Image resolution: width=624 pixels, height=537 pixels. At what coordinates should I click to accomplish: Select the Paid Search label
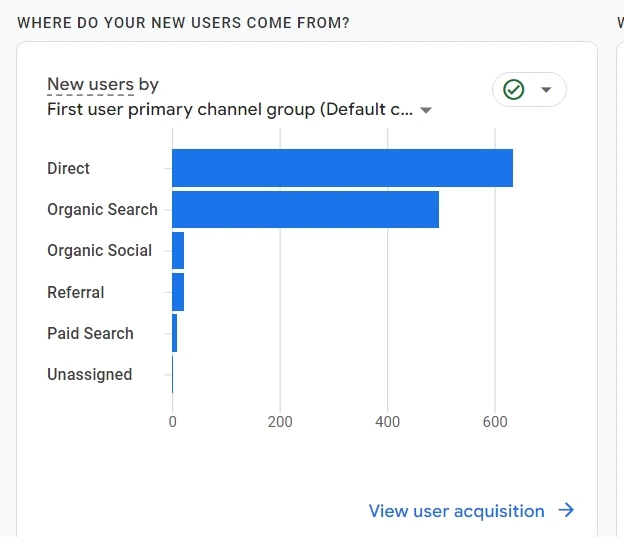click(x=90, y=333)
